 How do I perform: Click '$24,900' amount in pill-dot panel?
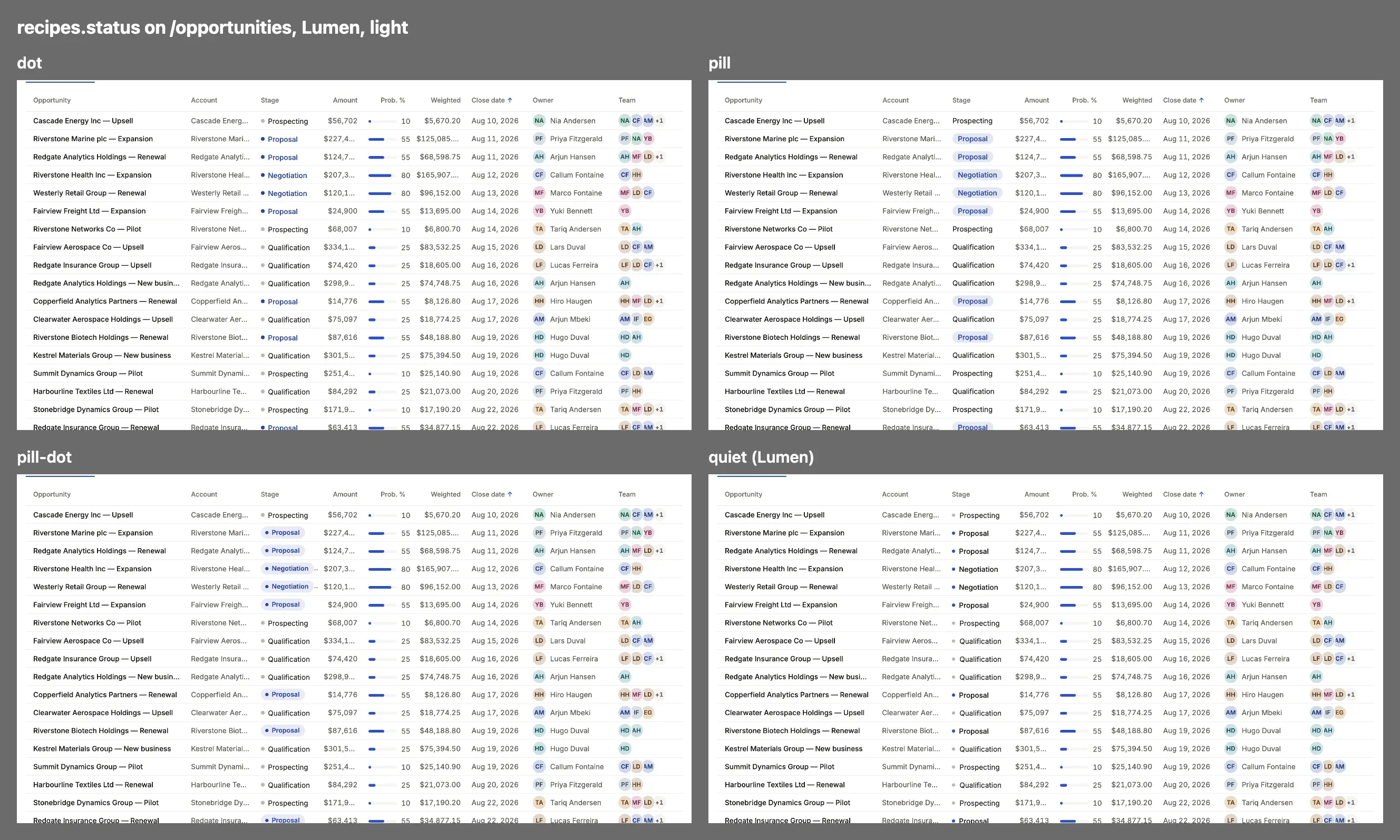343,604
